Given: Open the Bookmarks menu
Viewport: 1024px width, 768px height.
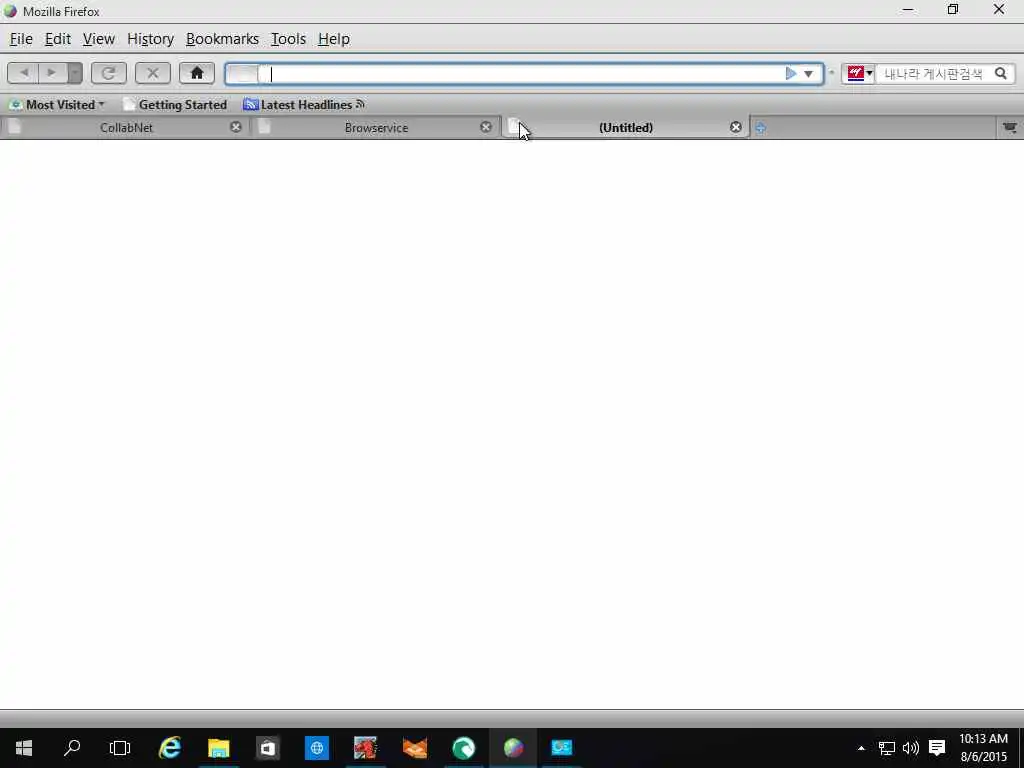Looking at the screenshot, I should pyautogui.click(x=222, y=39).
